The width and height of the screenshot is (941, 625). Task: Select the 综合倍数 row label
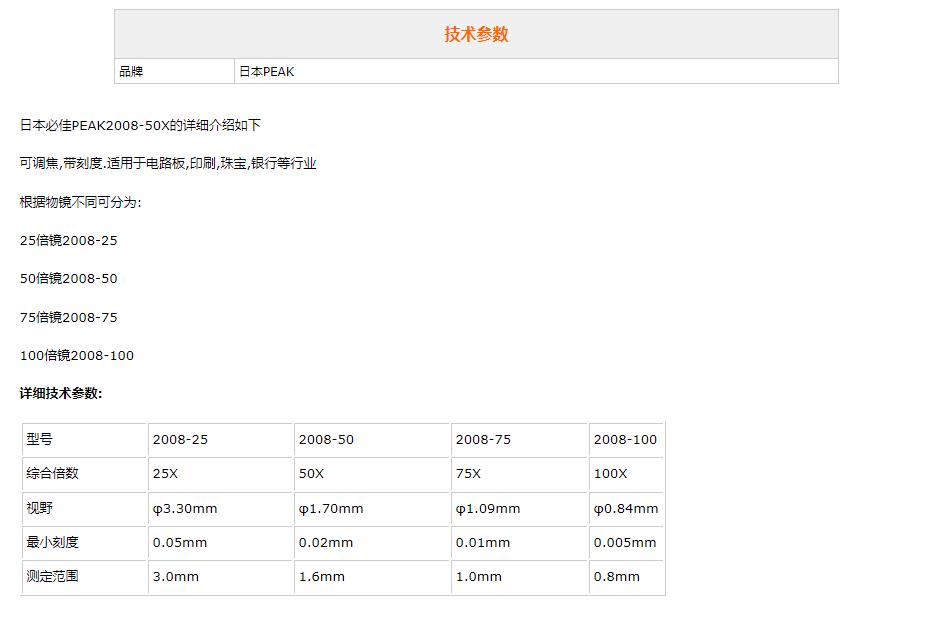(x=52, y=473)
